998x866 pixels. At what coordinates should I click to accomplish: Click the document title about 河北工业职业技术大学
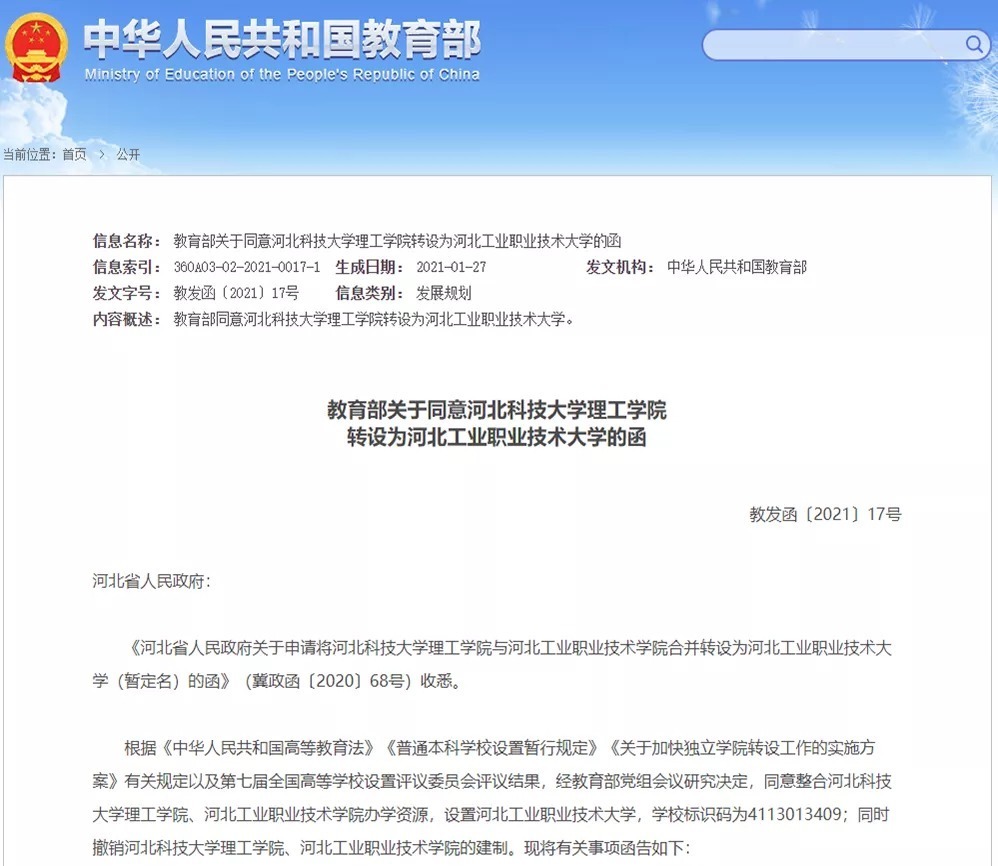click(x=499, y=424)
